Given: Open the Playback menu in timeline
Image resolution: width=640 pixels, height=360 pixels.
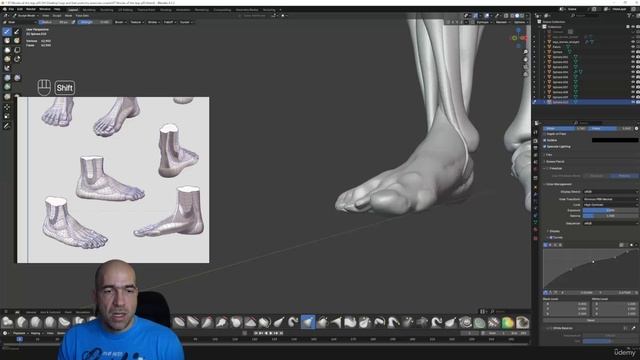Looking at the screenshot, I should tap(20, 333).
